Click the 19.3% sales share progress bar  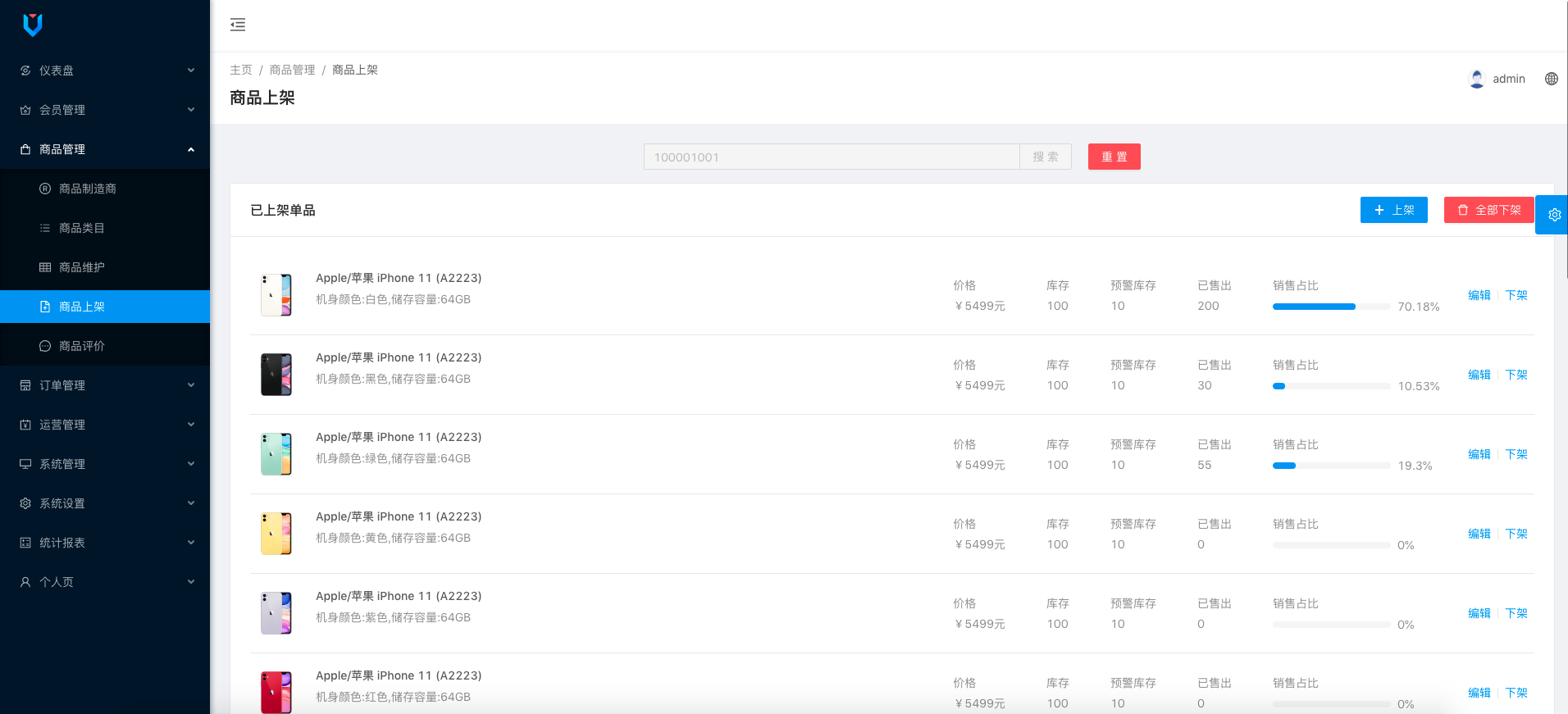(x=1332, y=466)
